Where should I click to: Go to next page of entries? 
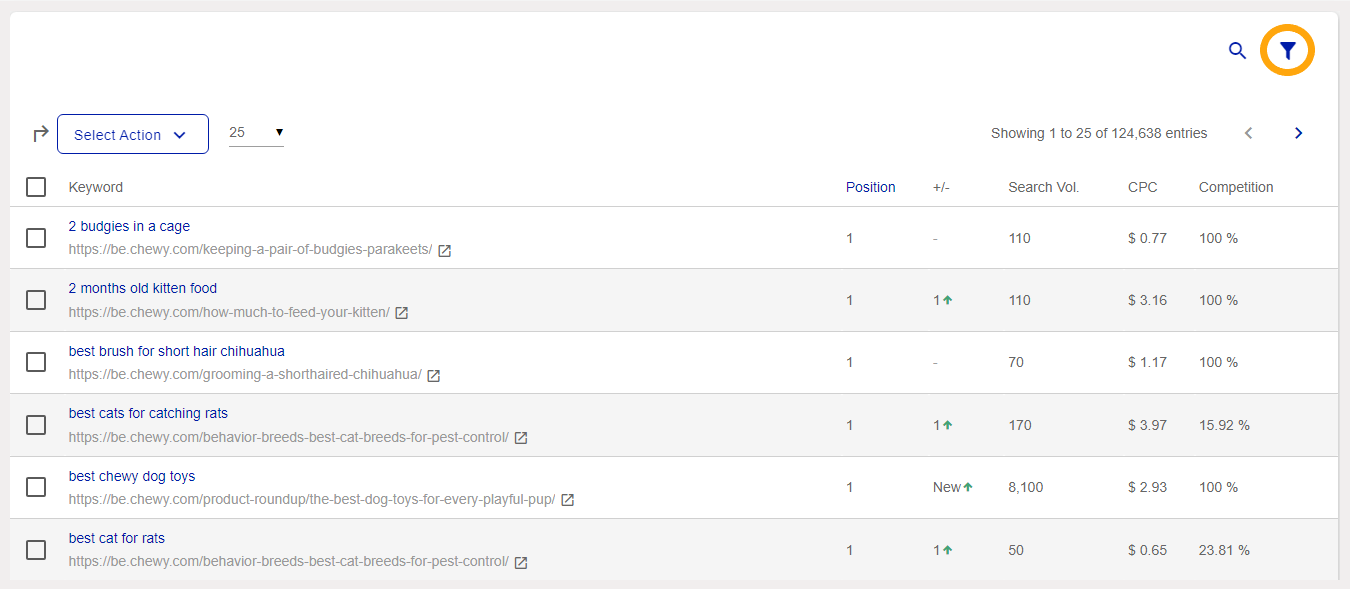click(x=1298, y=132)
